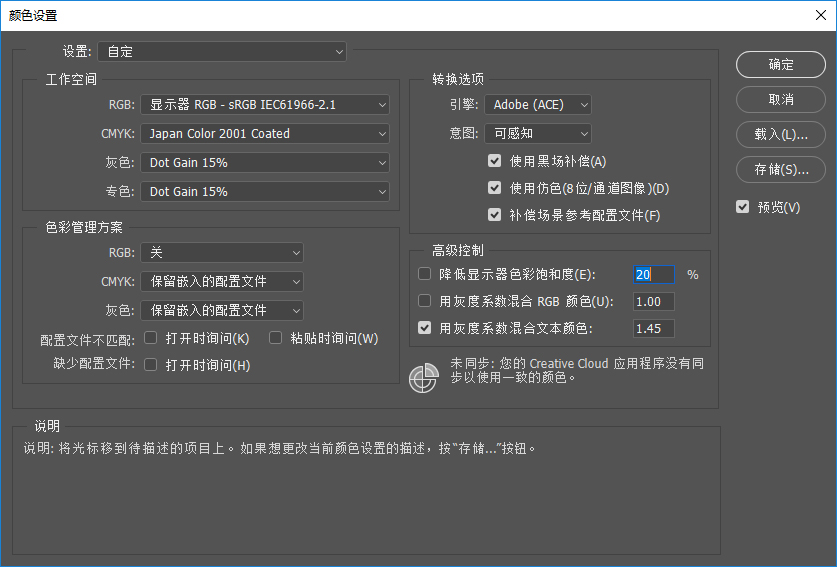Click the 色彩管理方案 group label
This screenshot has width=837, height=567.
pos(84,227)
